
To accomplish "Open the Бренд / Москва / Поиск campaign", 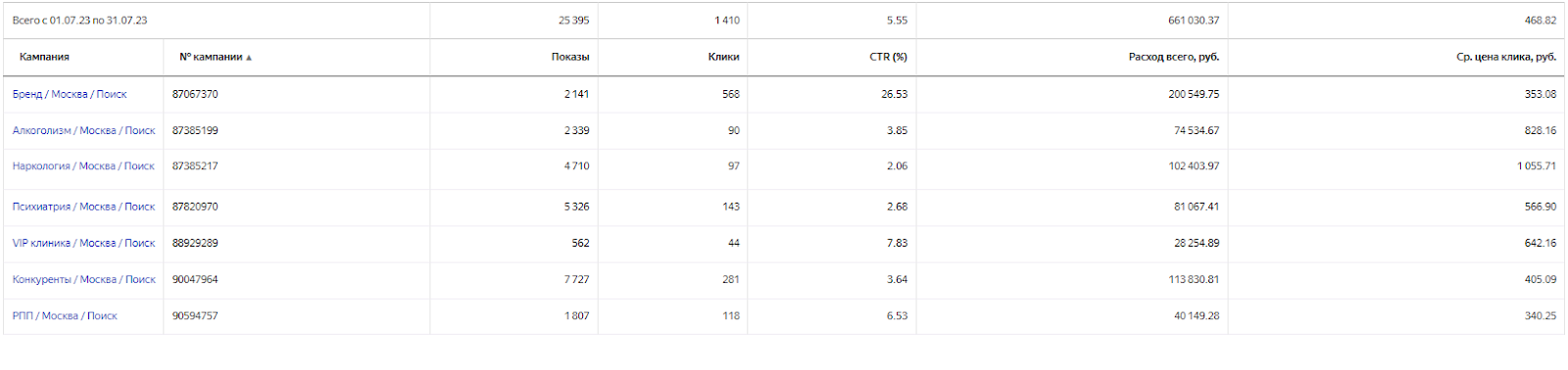I will (70, 94).
